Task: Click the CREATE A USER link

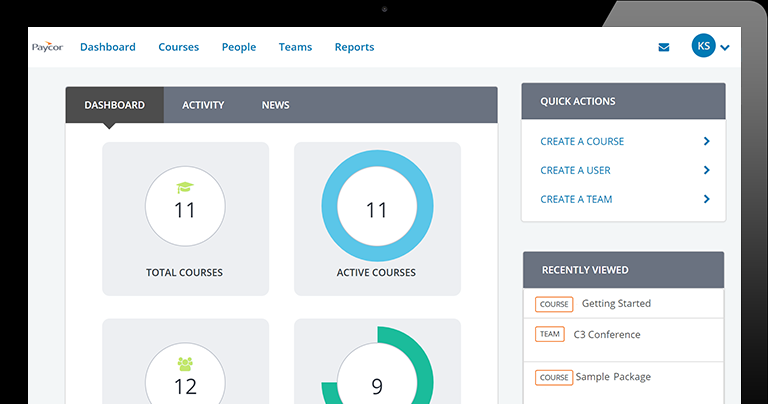Action: 575,170
